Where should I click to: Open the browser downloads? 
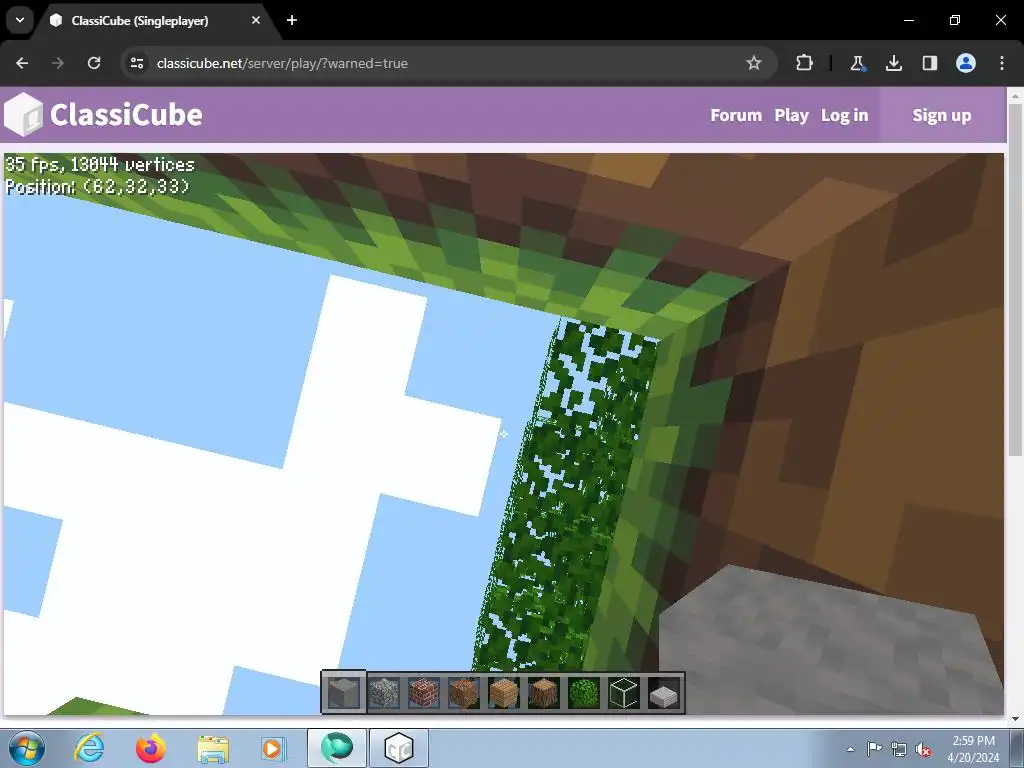click(x=893, y=63)
